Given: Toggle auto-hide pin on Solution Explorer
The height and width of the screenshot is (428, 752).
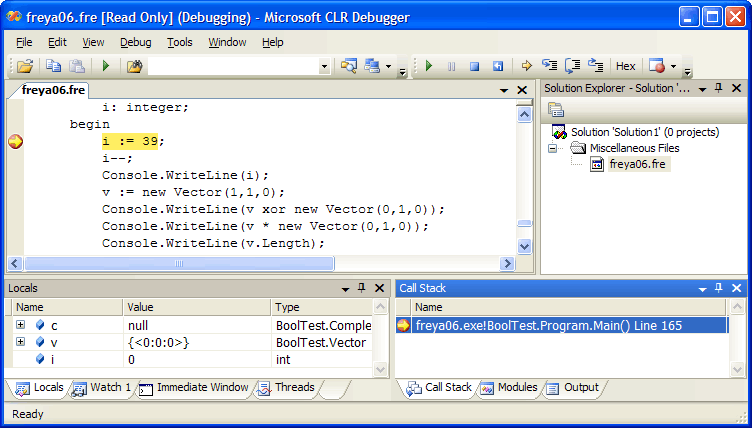Looking at the screenshot, I should (718, 88).
